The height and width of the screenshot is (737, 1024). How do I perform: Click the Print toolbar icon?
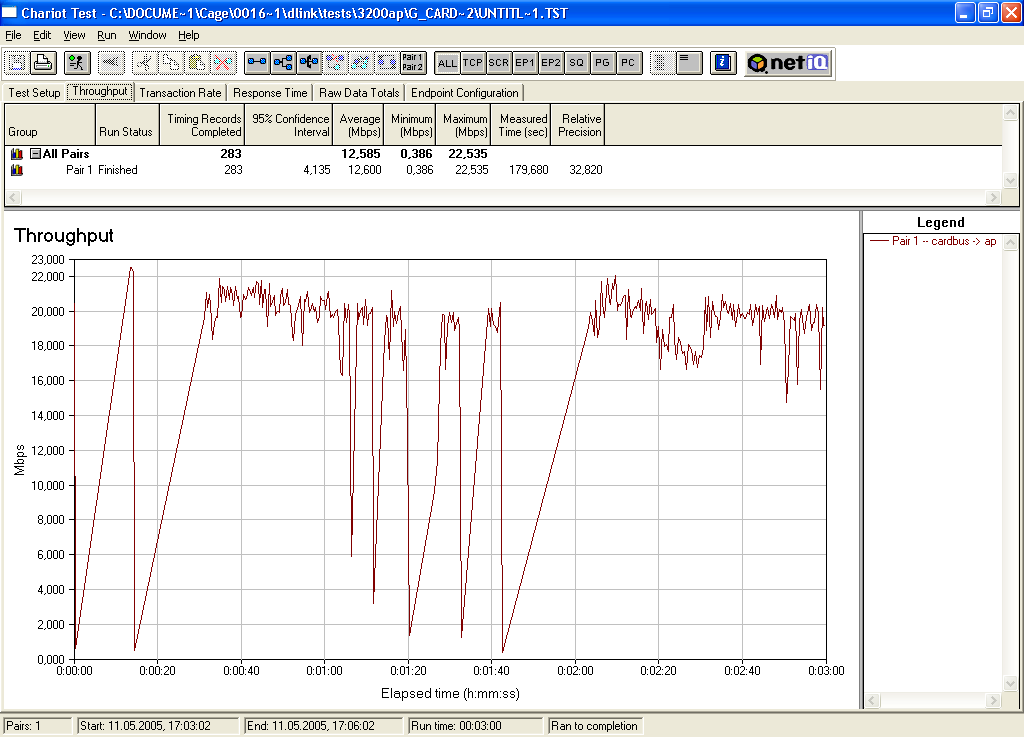(43, 63)
